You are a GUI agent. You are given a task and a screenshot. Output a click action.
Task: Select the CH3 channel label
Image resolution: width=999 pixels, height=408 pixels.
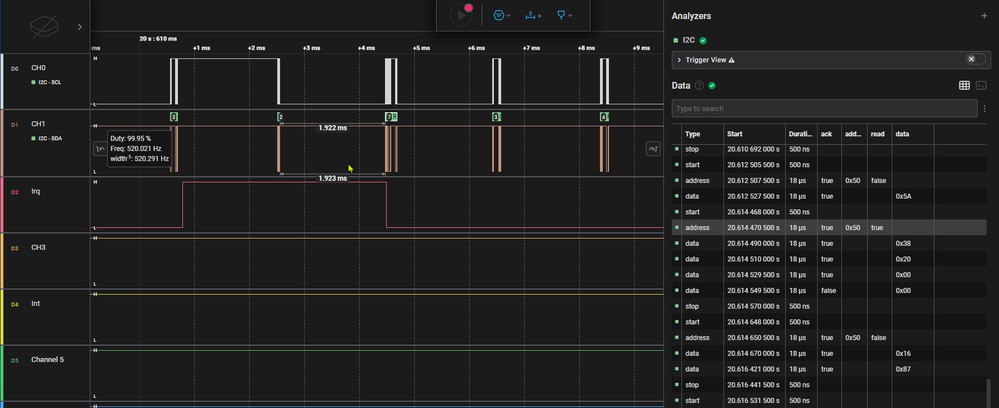(x=38, y=247)
